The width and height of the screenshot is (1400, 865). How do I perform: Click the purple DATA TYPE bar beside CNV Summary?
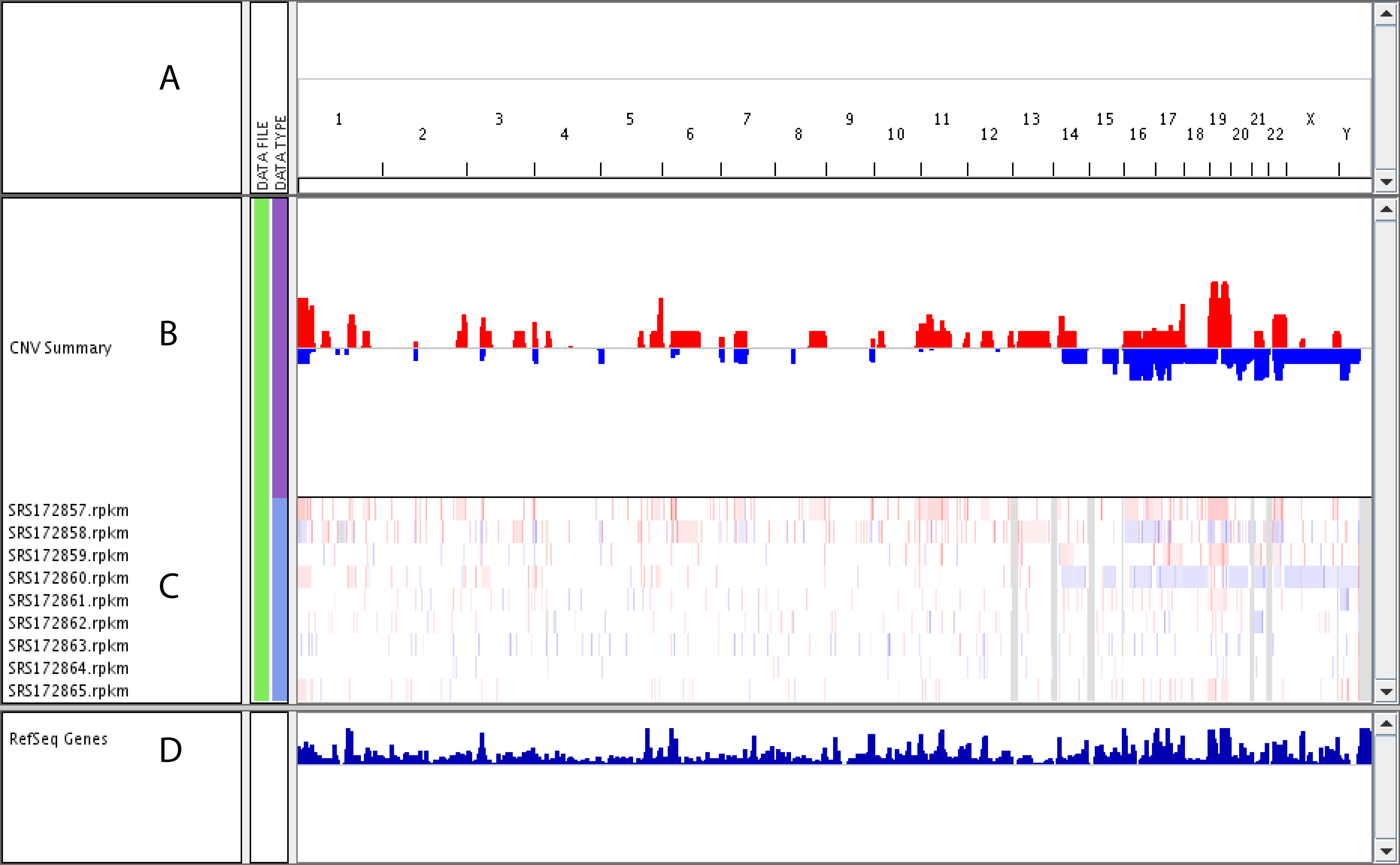pos(280,348)
